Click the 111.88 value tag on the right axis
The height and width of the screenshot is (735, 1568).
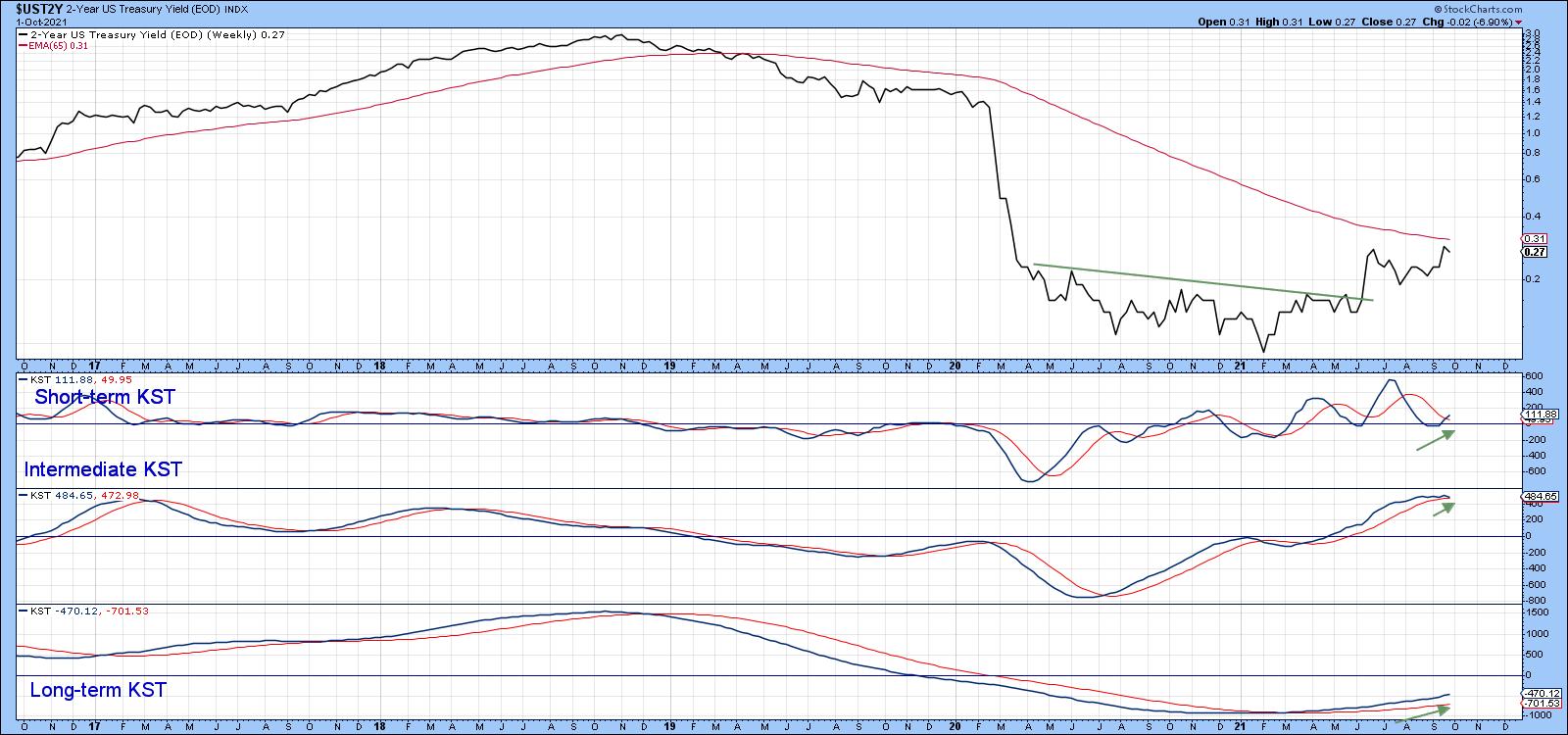(x=1539, y=415)
